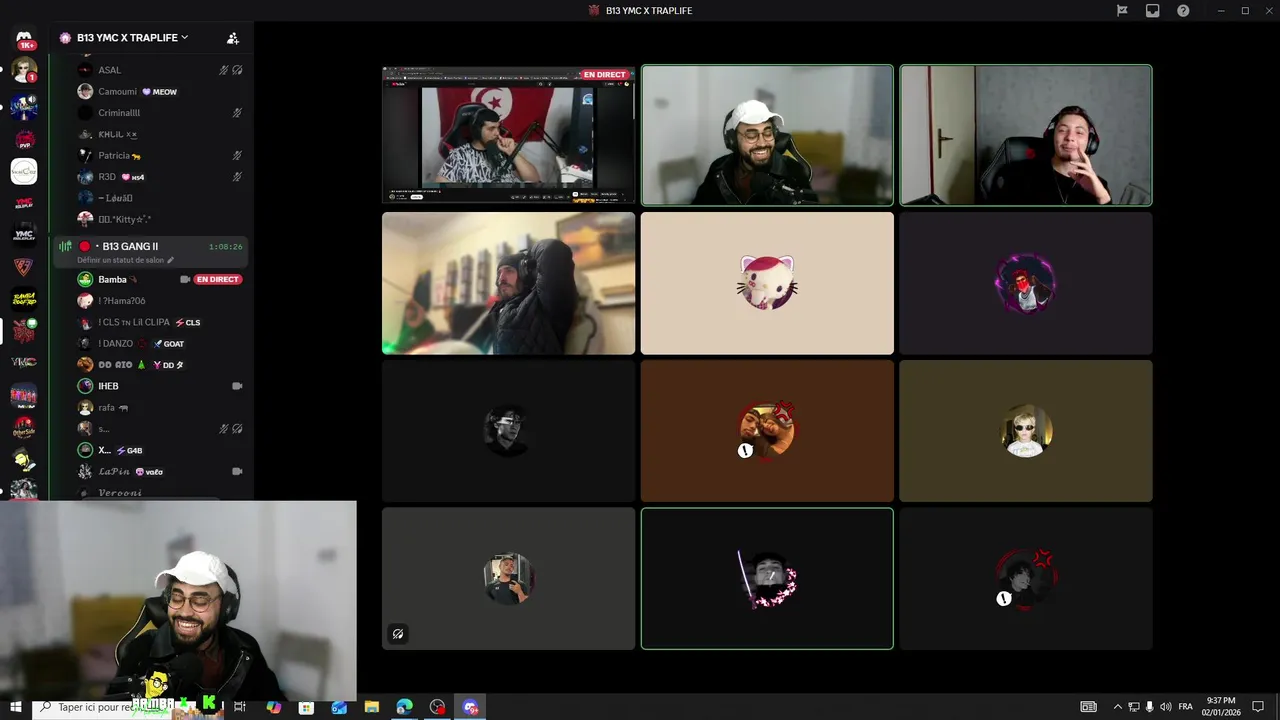This screenshot has width=1280, height=720.
Task: Select the Hello Kitty avatar tile
Action: (767, 283)
